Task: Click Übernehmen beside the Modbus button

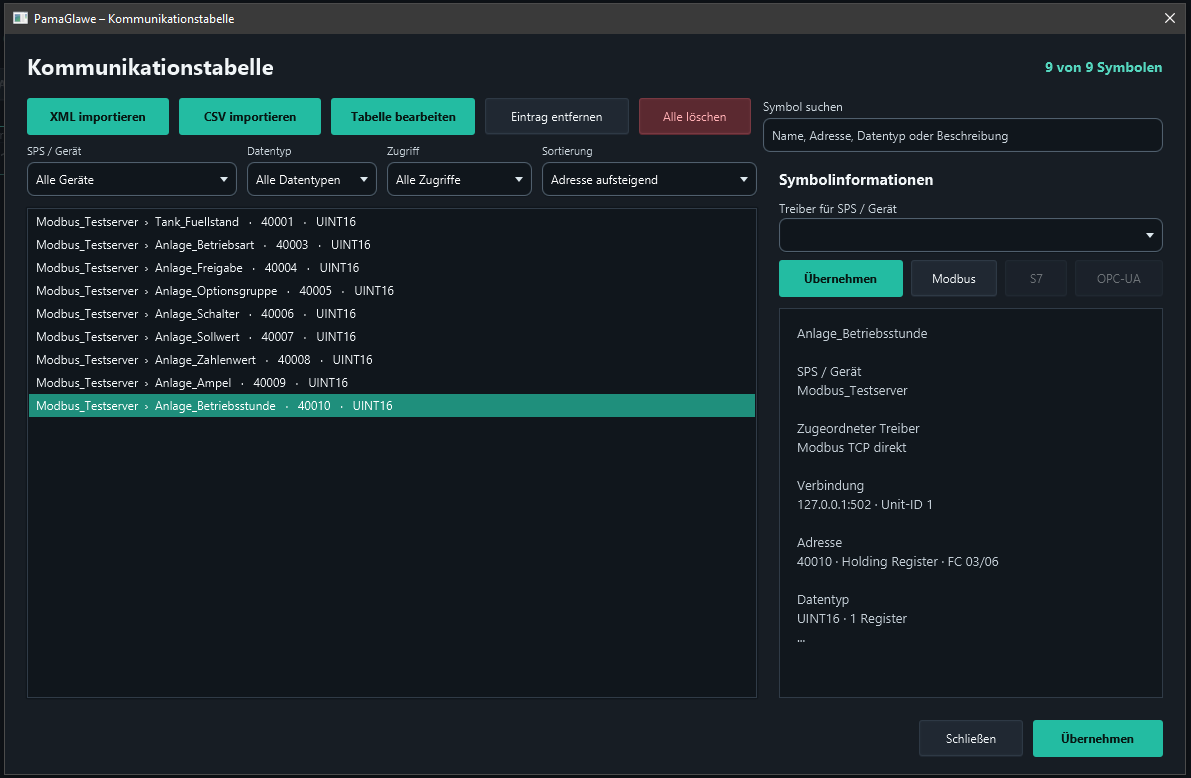Action: (x=841, y=278)
